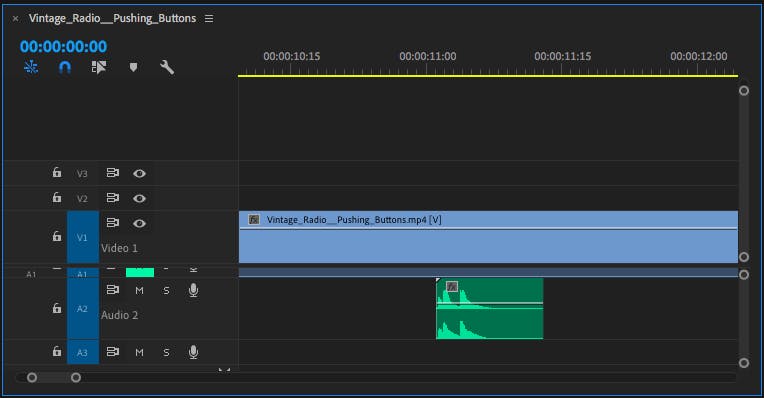Toggle lock on track V1

[57, 236]
